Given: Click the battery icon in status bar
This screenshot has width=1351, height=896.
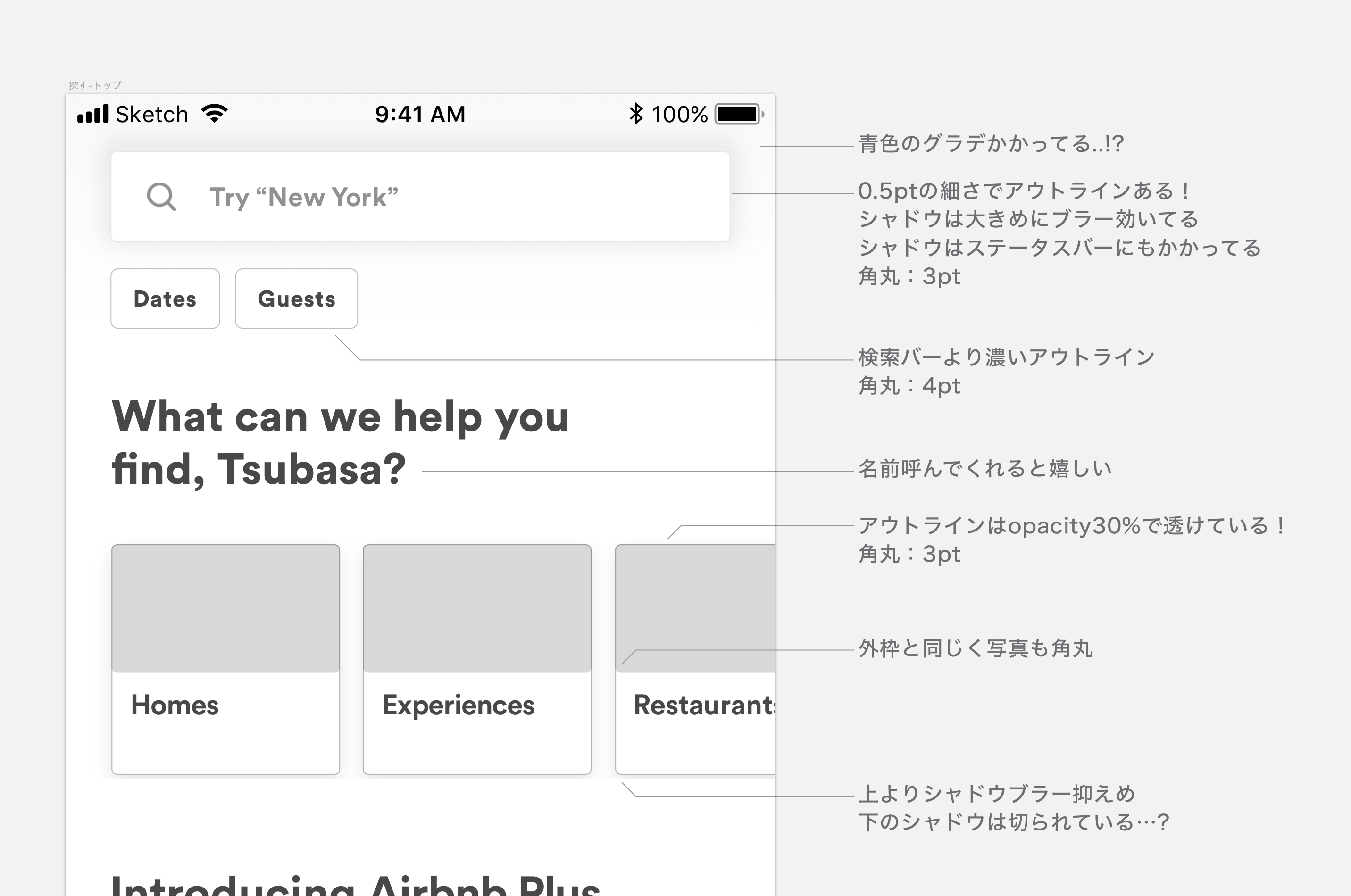Looking at the screenshot, I should coord(740,114).
